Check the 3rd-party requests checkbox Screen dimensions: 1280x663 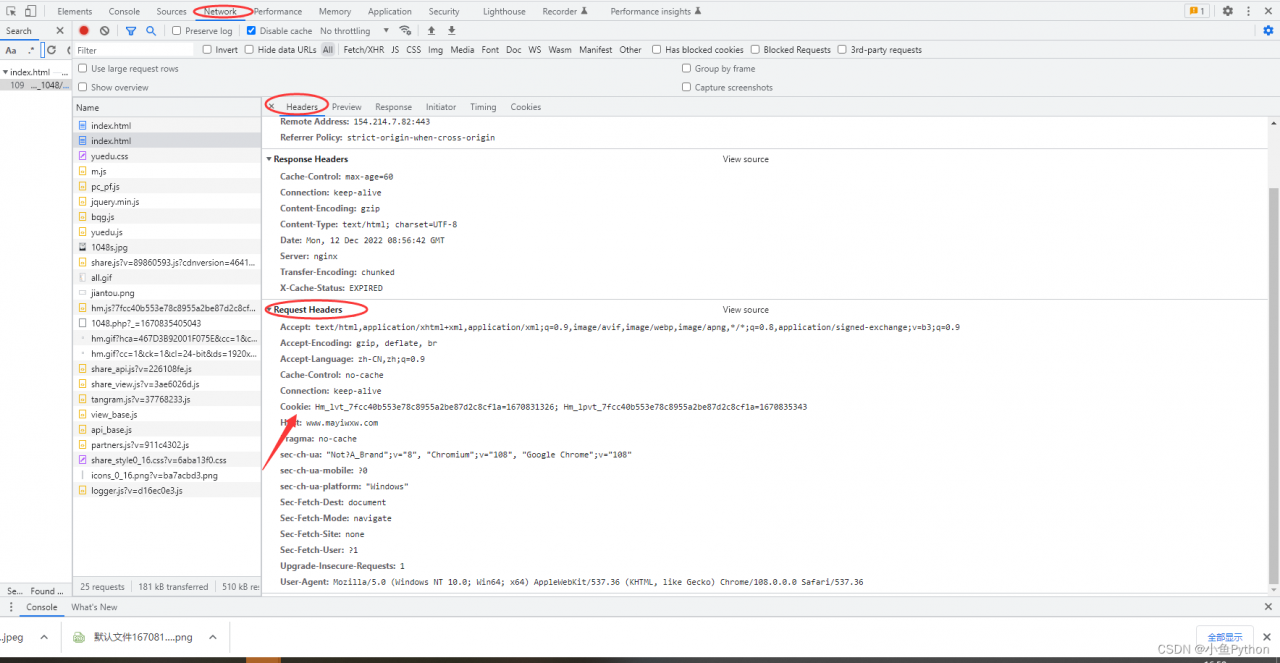[843, 49]
